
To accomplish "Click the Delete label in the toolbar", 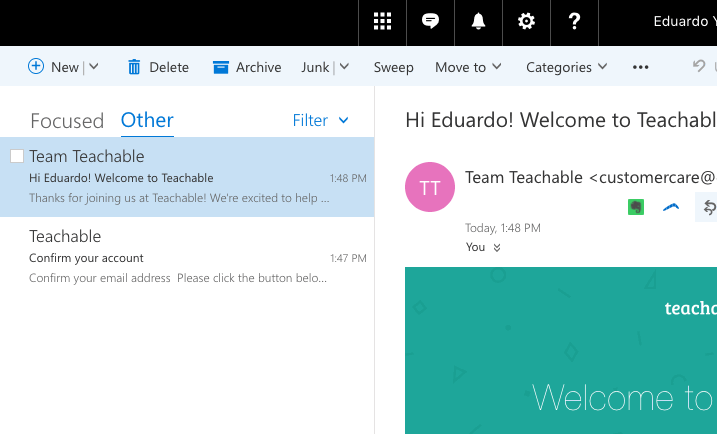I will [x=169, y=67].
